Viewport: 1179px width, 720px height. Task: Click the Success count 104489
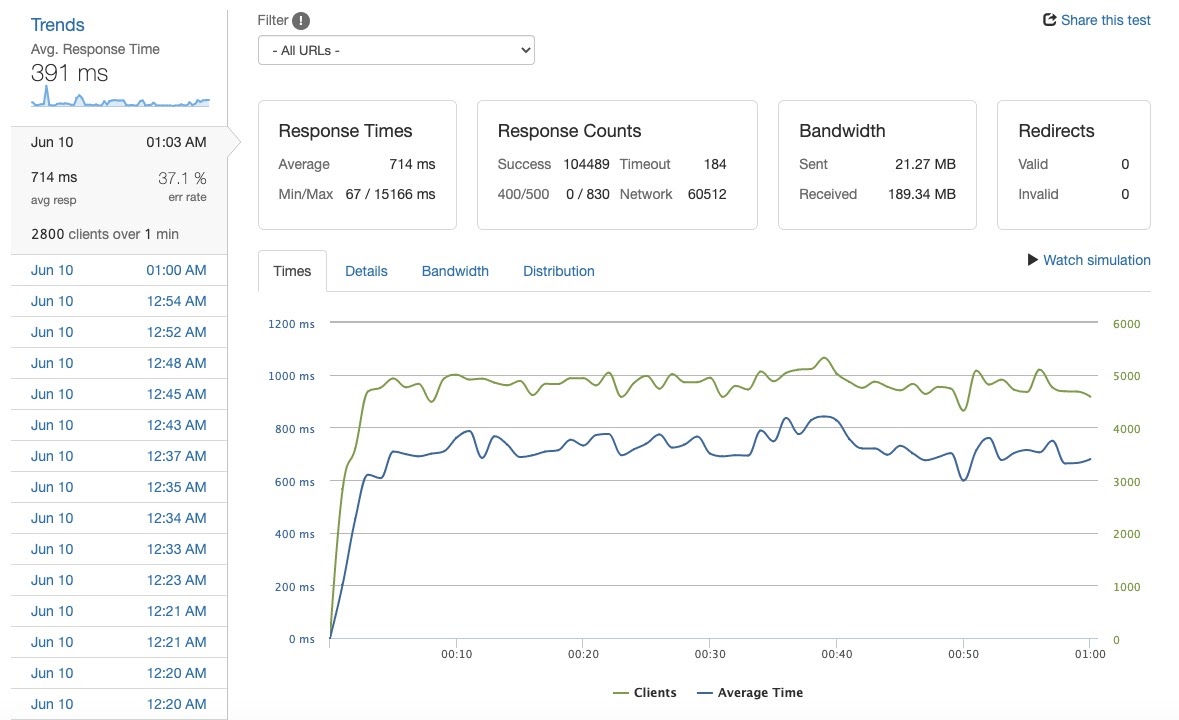(586, 164)
